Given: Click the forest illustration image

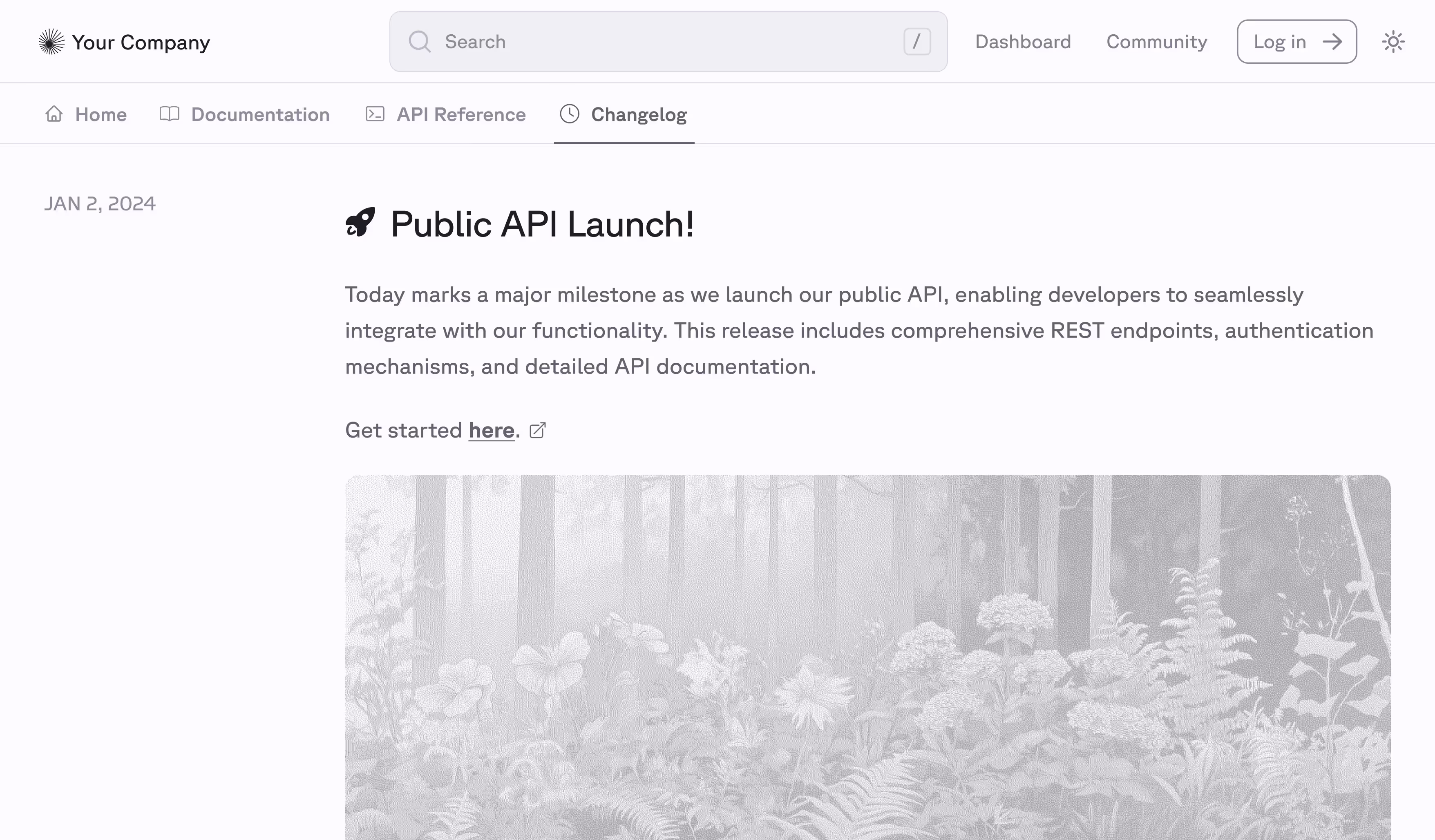Looking at the screenshot, I should [867, 655].
